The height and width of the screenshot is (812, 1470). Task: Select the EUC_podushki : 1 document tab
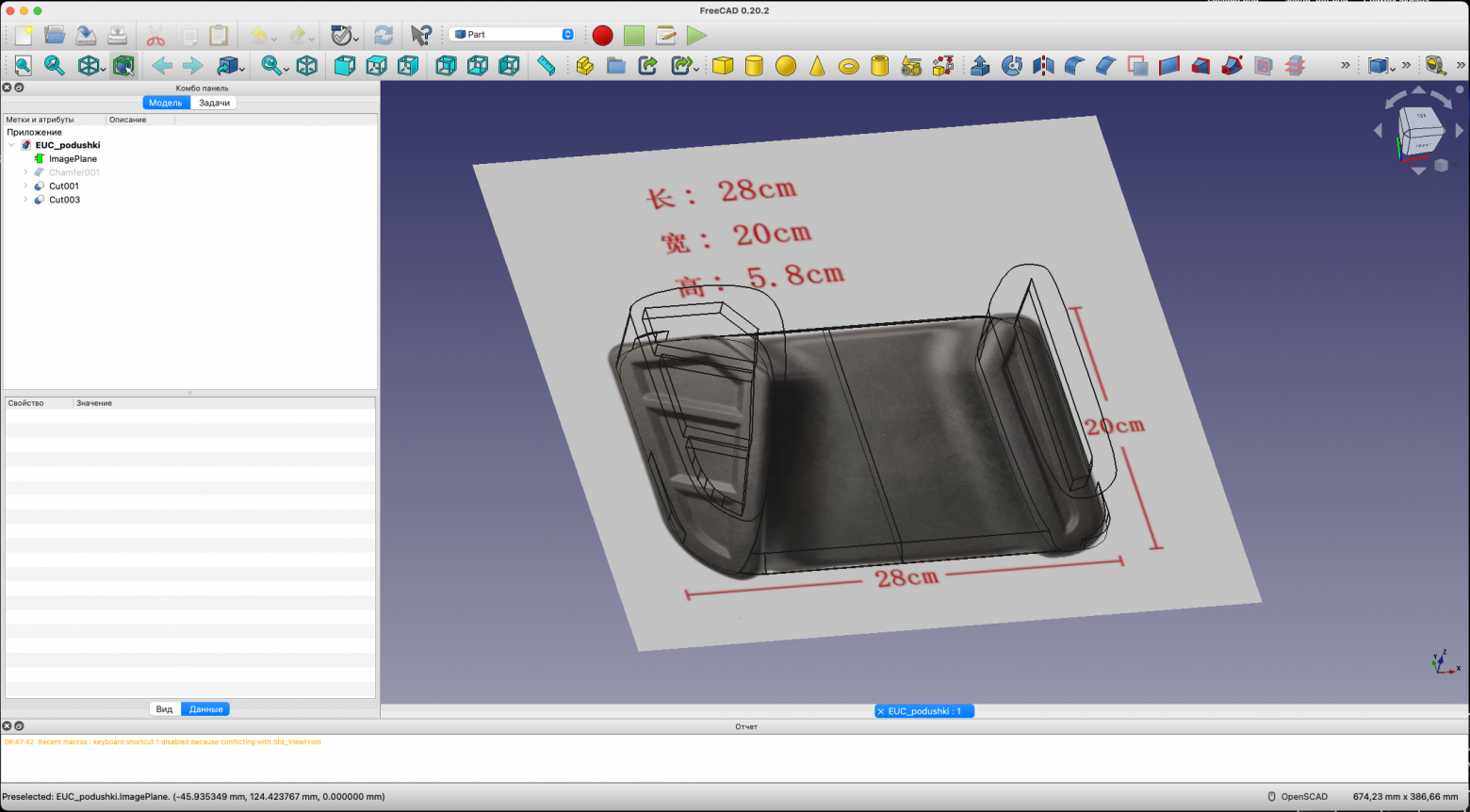click(x=924, y=711)
